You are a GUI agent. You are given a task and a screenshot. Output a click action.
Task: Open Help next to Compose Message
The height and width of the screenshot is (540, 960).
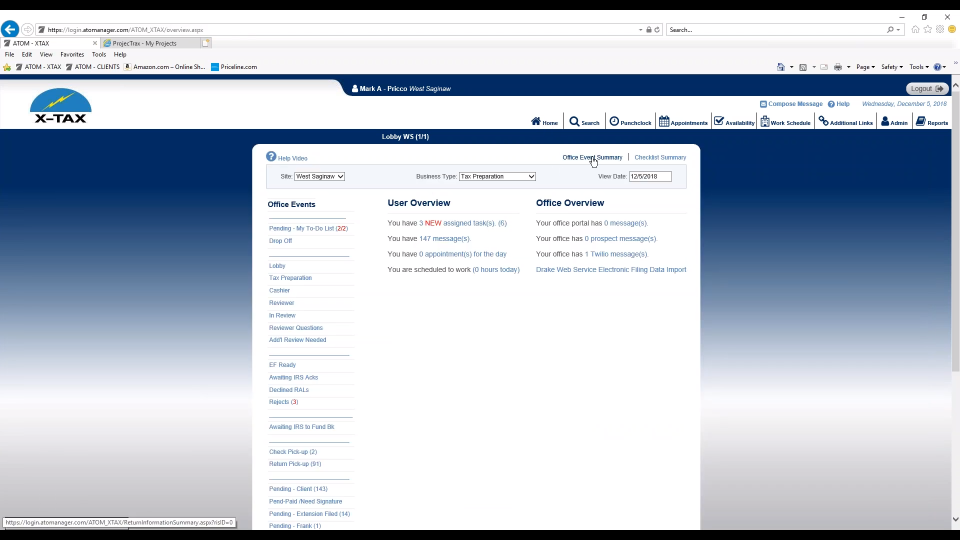[839, 104]
